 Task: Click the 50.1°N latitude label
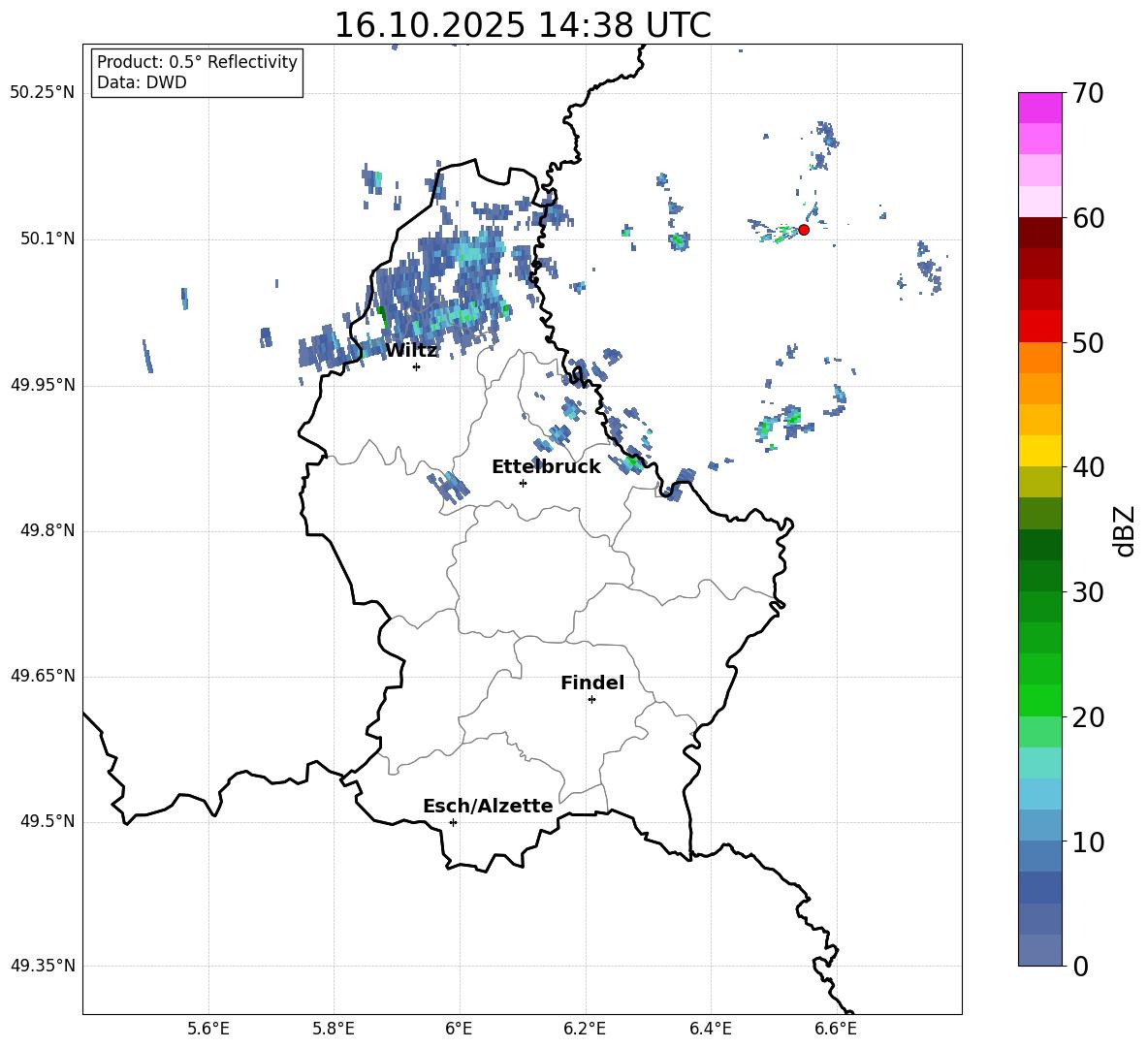(48, 238)
